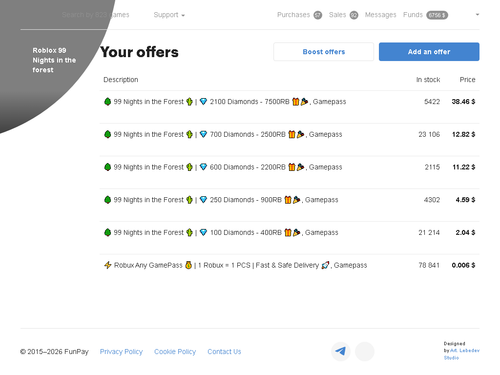
Task: Open the Sales page
Action: (343, 15)
